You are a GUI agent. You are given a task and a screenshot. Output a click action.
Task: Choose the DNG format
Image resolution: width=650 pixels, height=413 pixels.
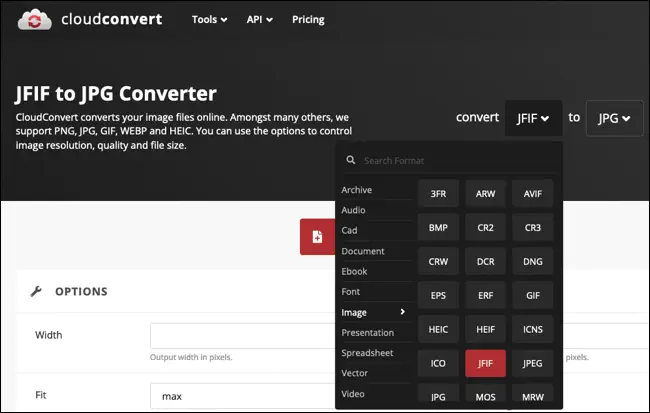(533, 262)
